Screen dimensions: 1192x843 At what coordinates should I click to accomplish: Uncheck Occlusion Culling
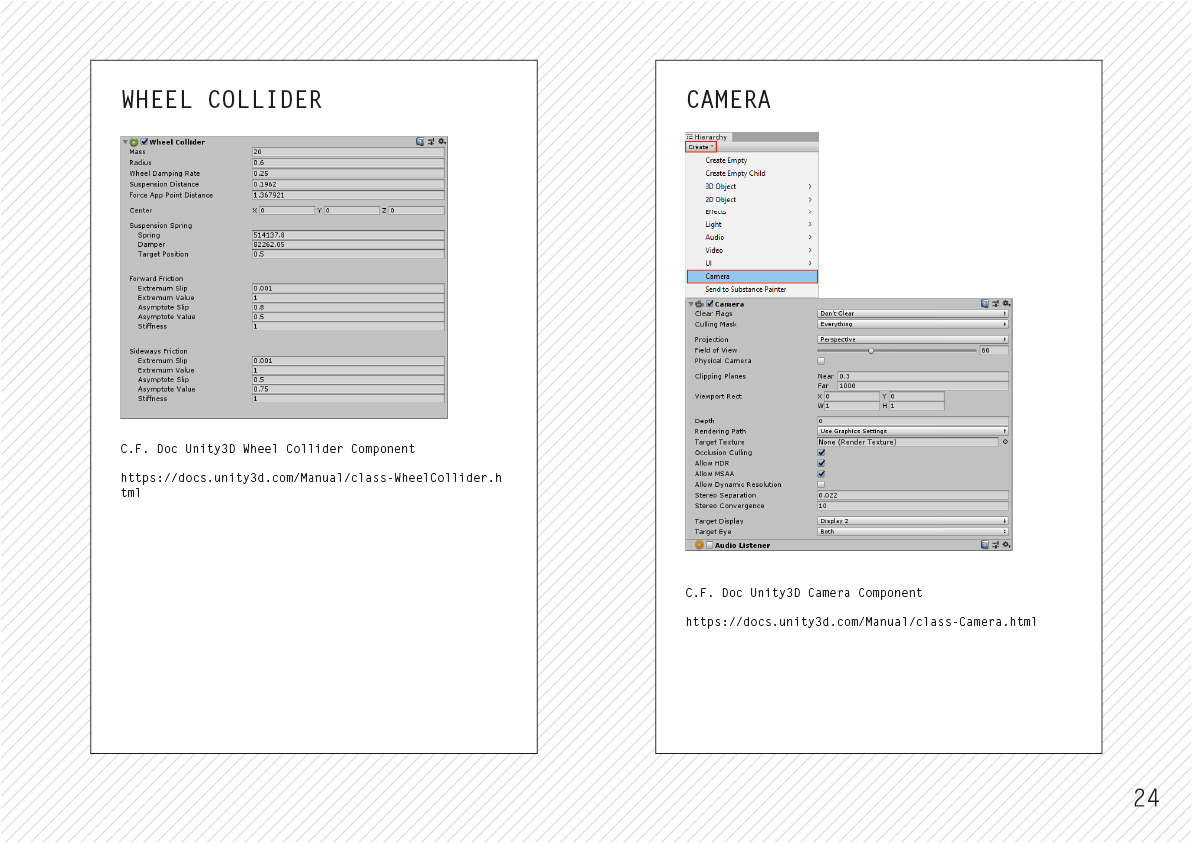821,452
